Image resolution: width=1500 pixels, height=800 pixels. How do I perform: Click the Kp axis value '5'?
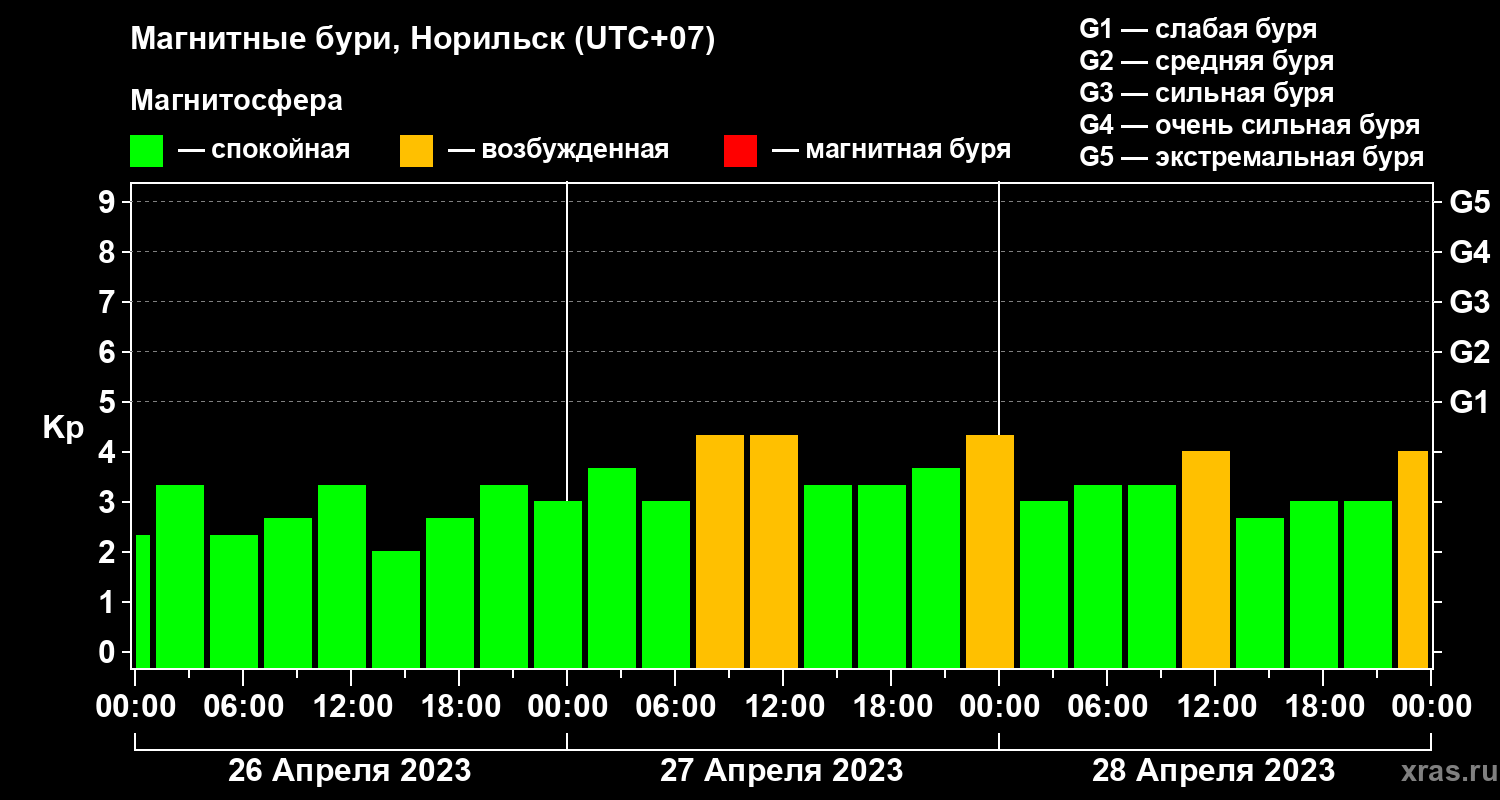coord(109,402)
